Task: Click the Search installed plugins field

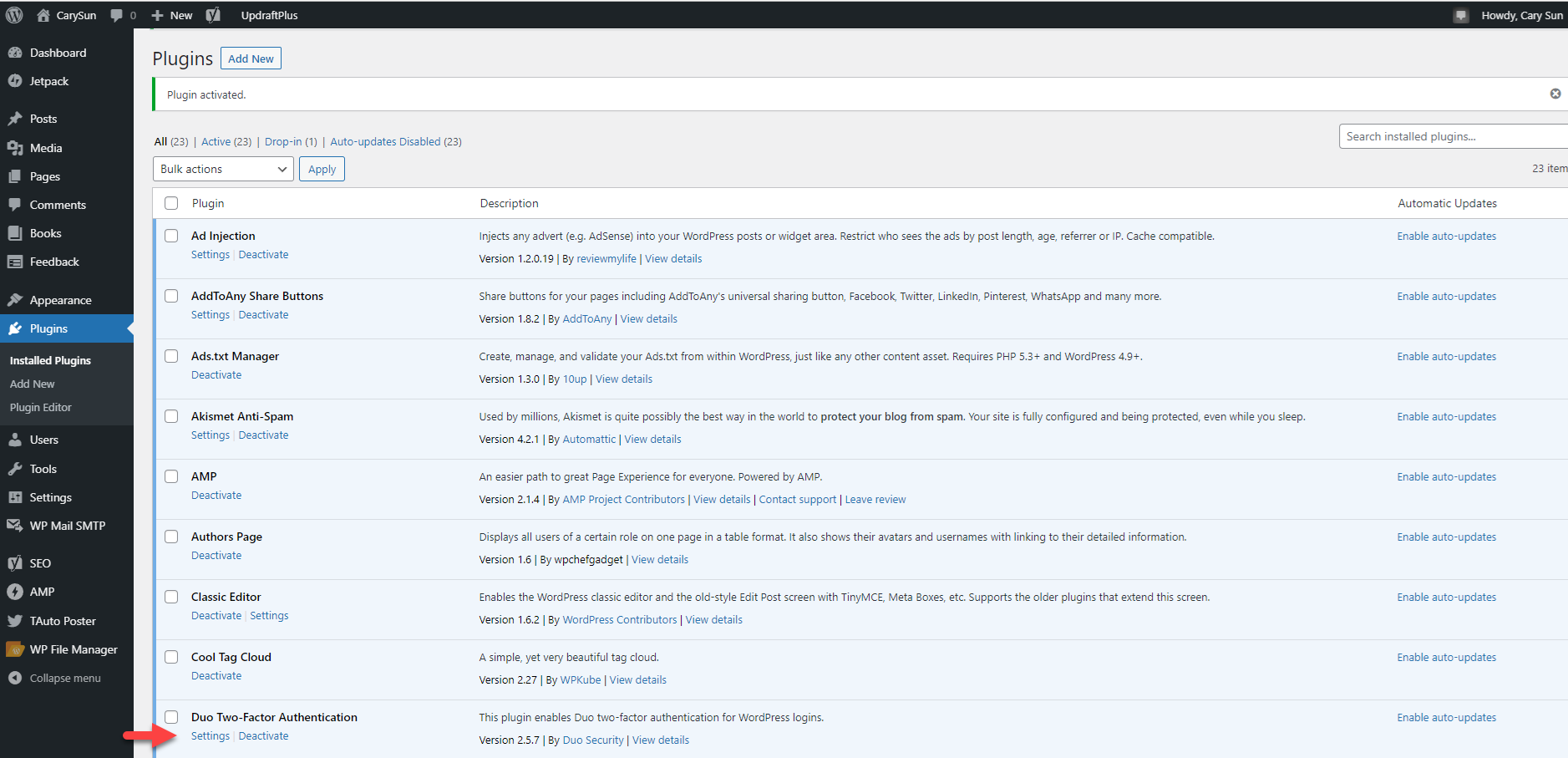Action: click(x=1454, y=136)
